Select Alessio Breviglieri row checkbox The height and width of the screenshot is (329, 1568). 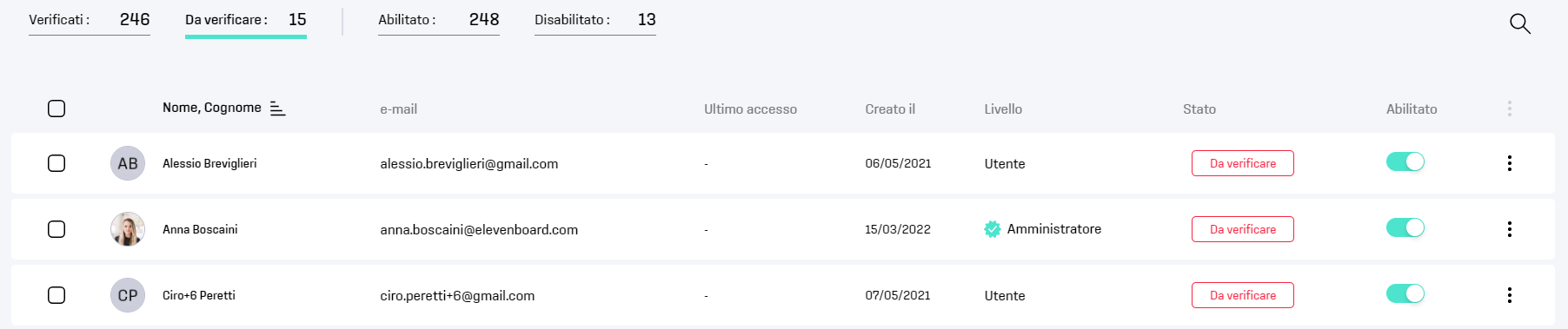tap(56, 163)
